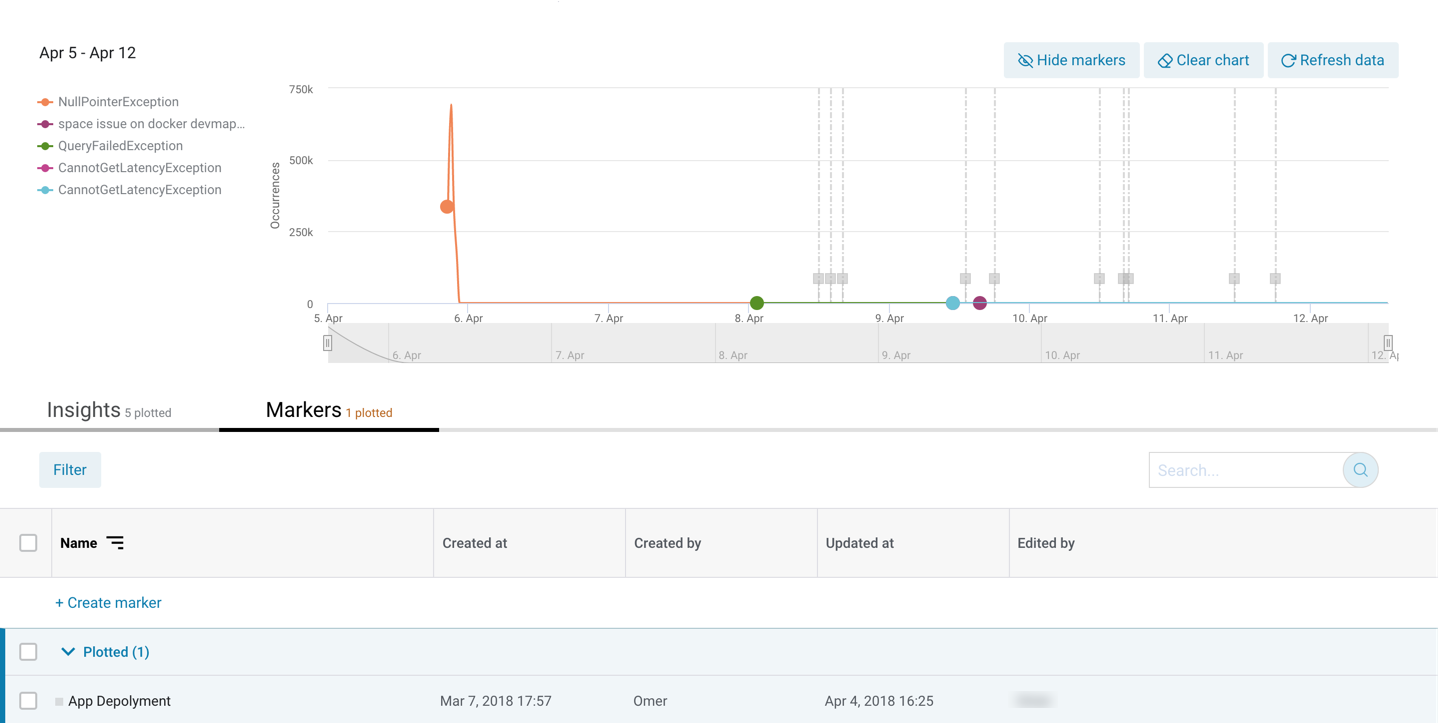Click the Refresh data button
Viewport: 1439px width, 723px height.
point(1332,60)
